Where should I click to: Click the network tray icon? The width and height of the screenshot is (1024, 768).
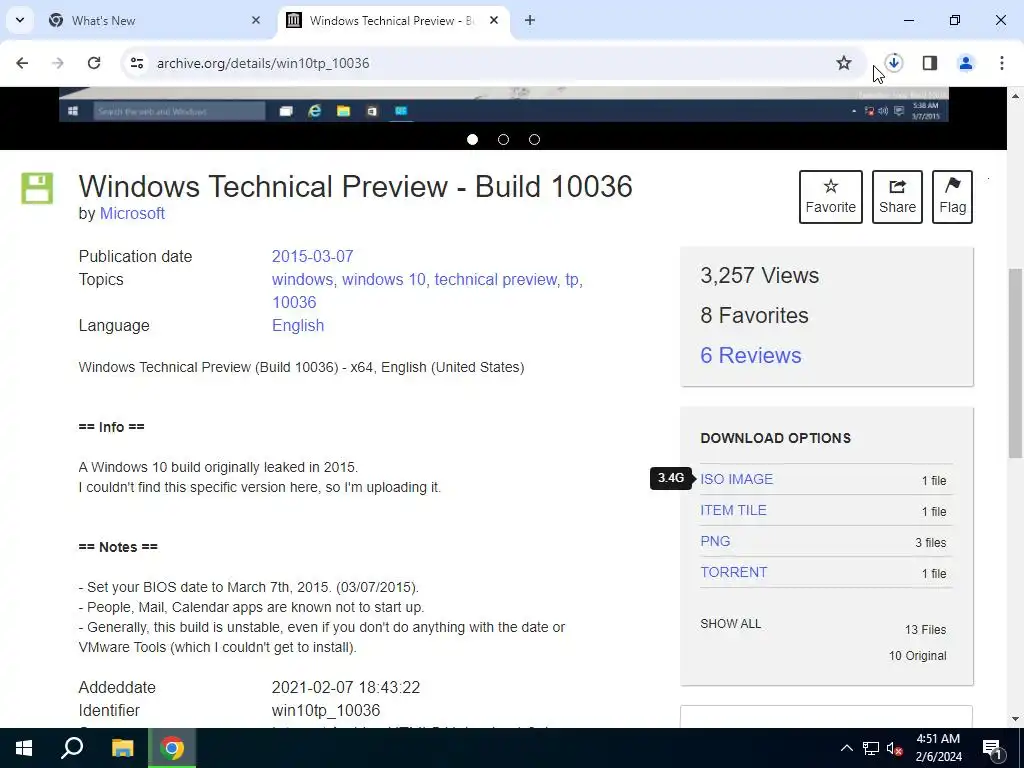click(871, 748)
